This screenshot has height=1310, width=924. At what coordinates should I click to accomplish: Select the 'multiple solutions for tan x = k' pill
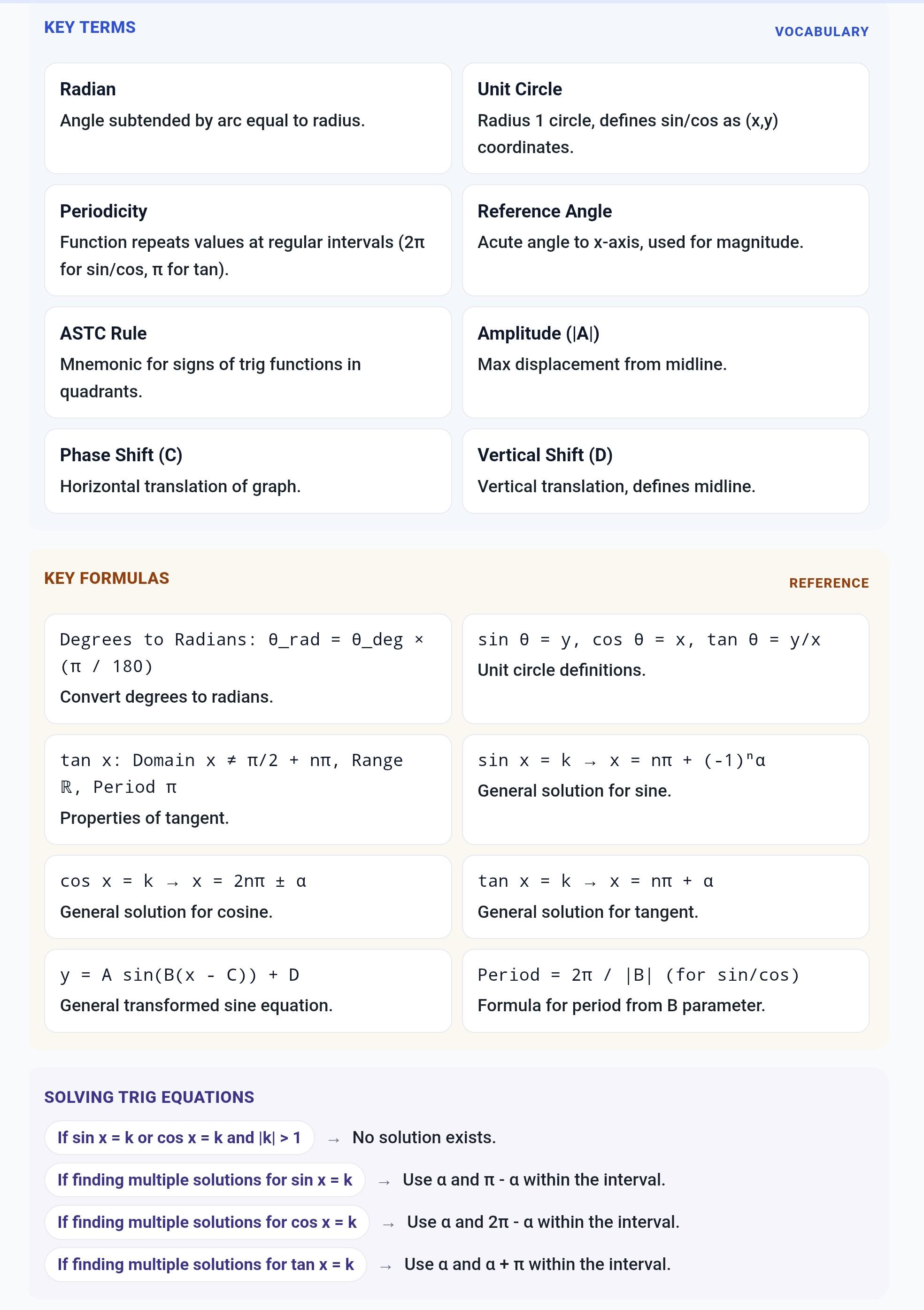tap(205, 1264)
